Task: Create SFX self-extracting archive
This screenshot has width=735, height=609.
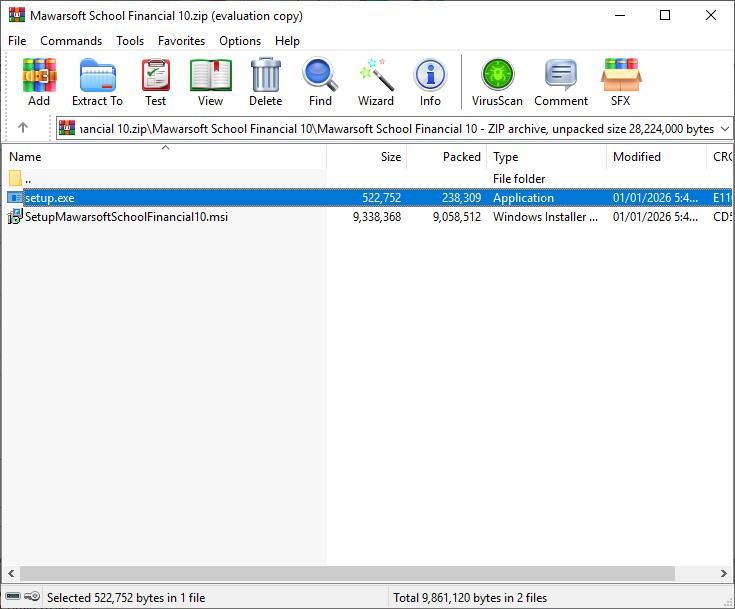Action: tap(620, 82)
